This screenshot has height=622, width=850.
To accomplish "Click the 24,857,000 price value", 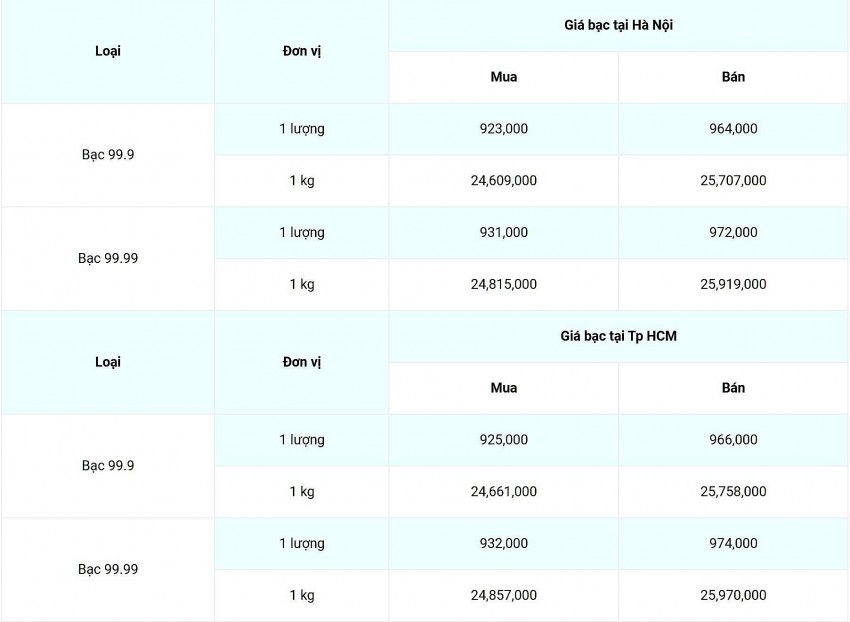I will click(504, 595).
